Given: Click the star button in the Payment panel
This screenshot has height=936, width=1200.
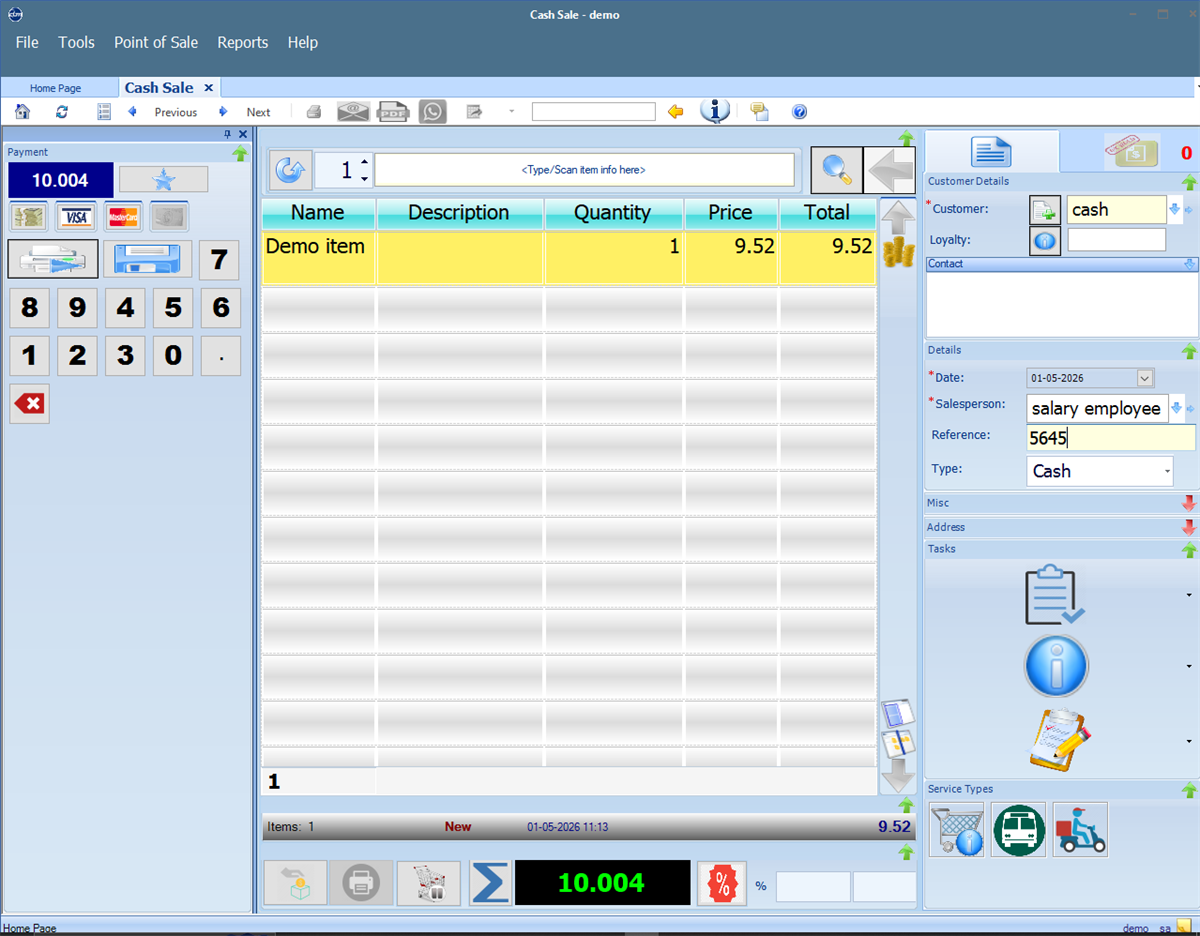Looking at the screenshot, I should coord(164,179).
